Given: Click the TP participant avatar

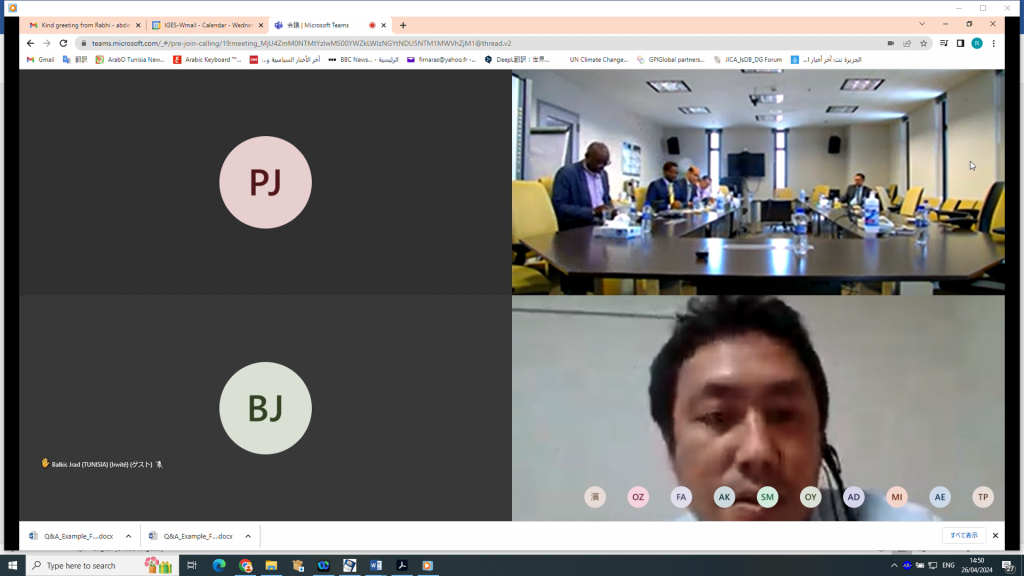Looking at the screenshot, I should (x=983, y=497).
